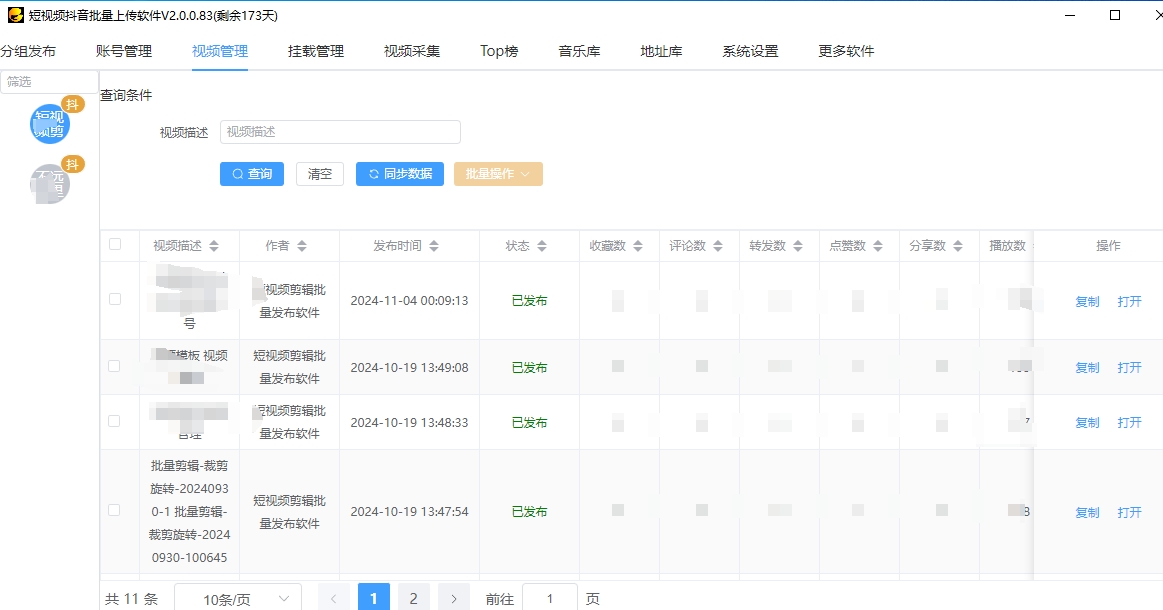Click sort icon beside 点赞数 header

(879, 246)
